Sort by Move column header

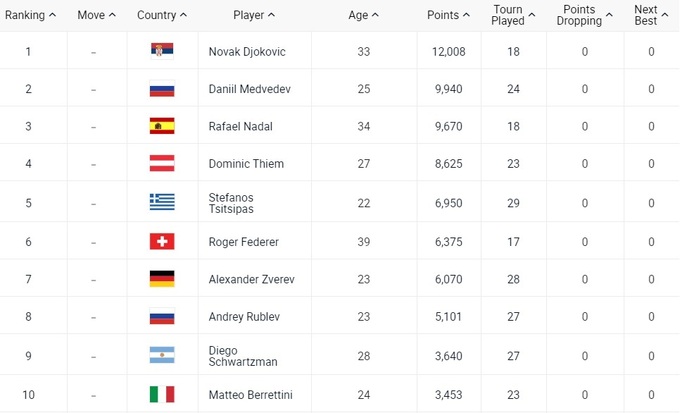(96, 16)
